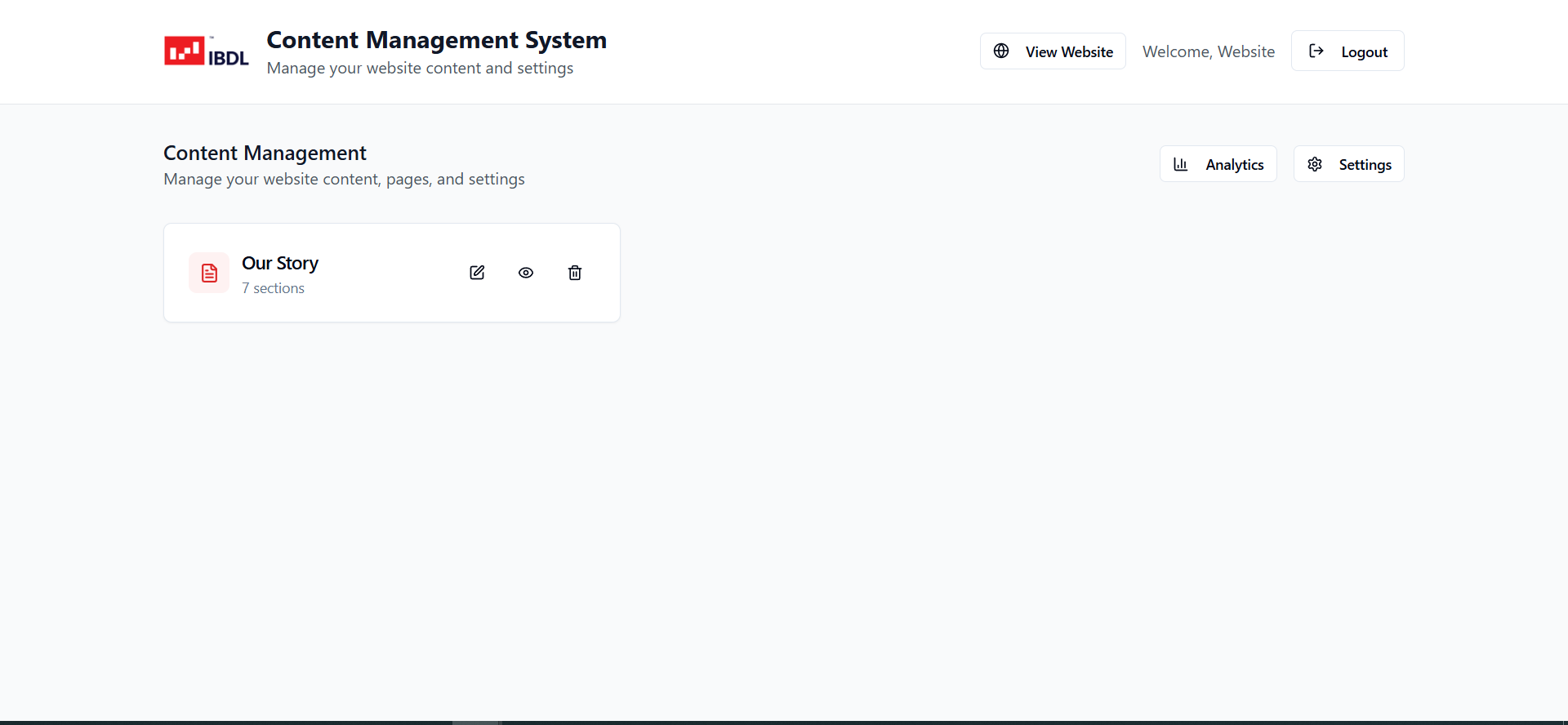Click the "7 sections" text
Image resolution: width=1568 pixels, height=725 pixels.
click(x=273, y=288)
